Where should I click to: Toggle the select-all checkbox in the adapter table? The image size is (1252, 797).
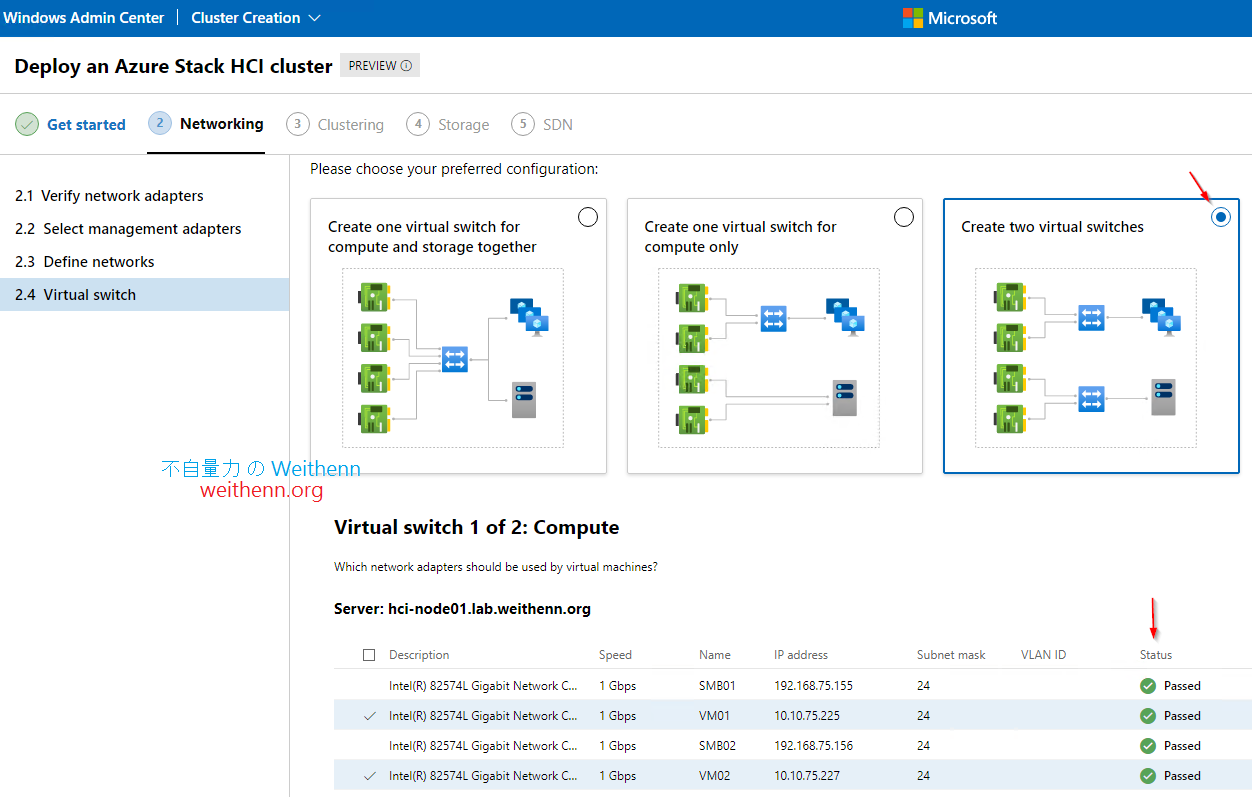(369, 654)
